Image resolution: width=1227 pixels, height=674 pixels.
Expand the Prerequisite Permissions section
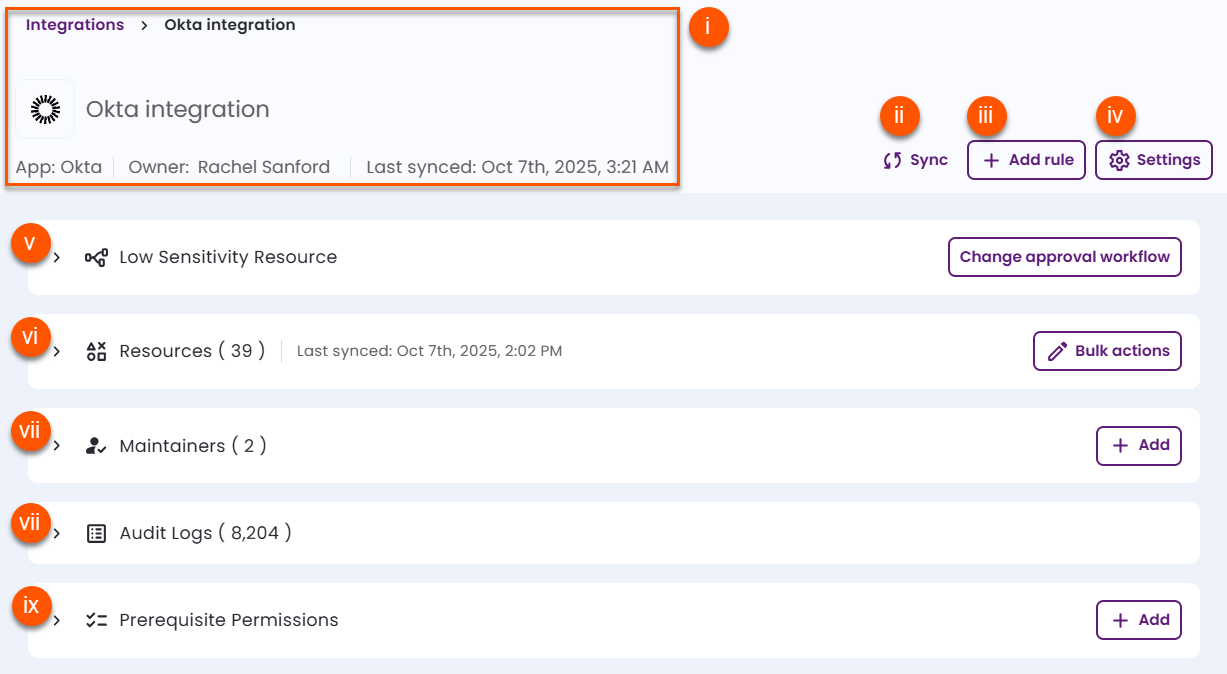point(57,620)
